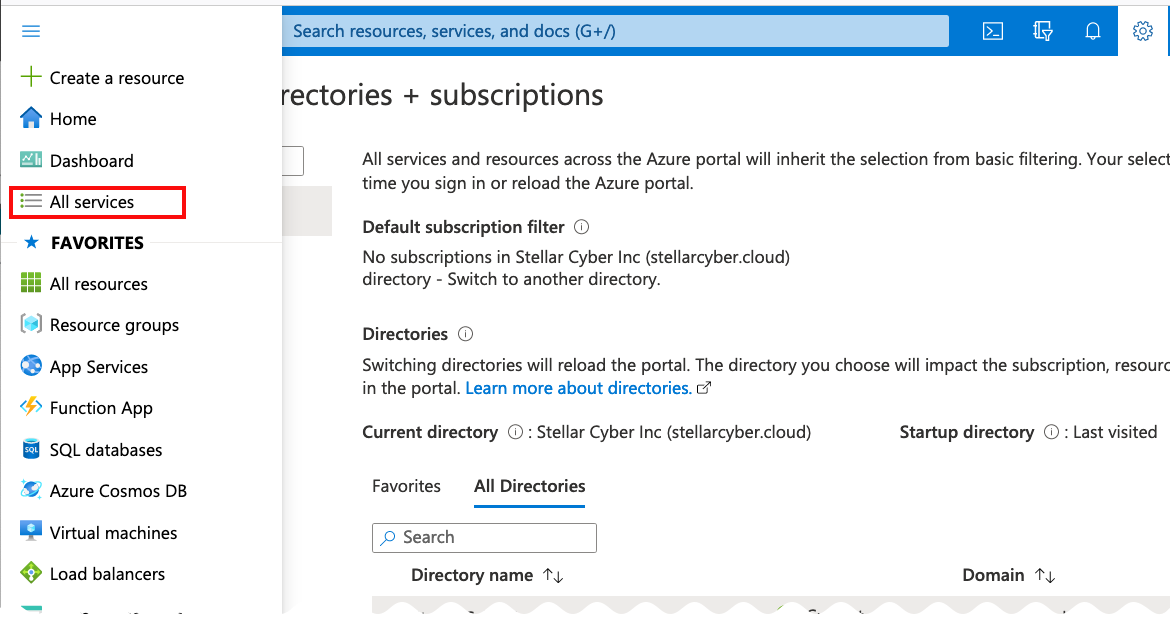The width and height of the screenshot is (1170, 638).
Task: Open Cloud Shell from top bar
Action: [992, 31]
